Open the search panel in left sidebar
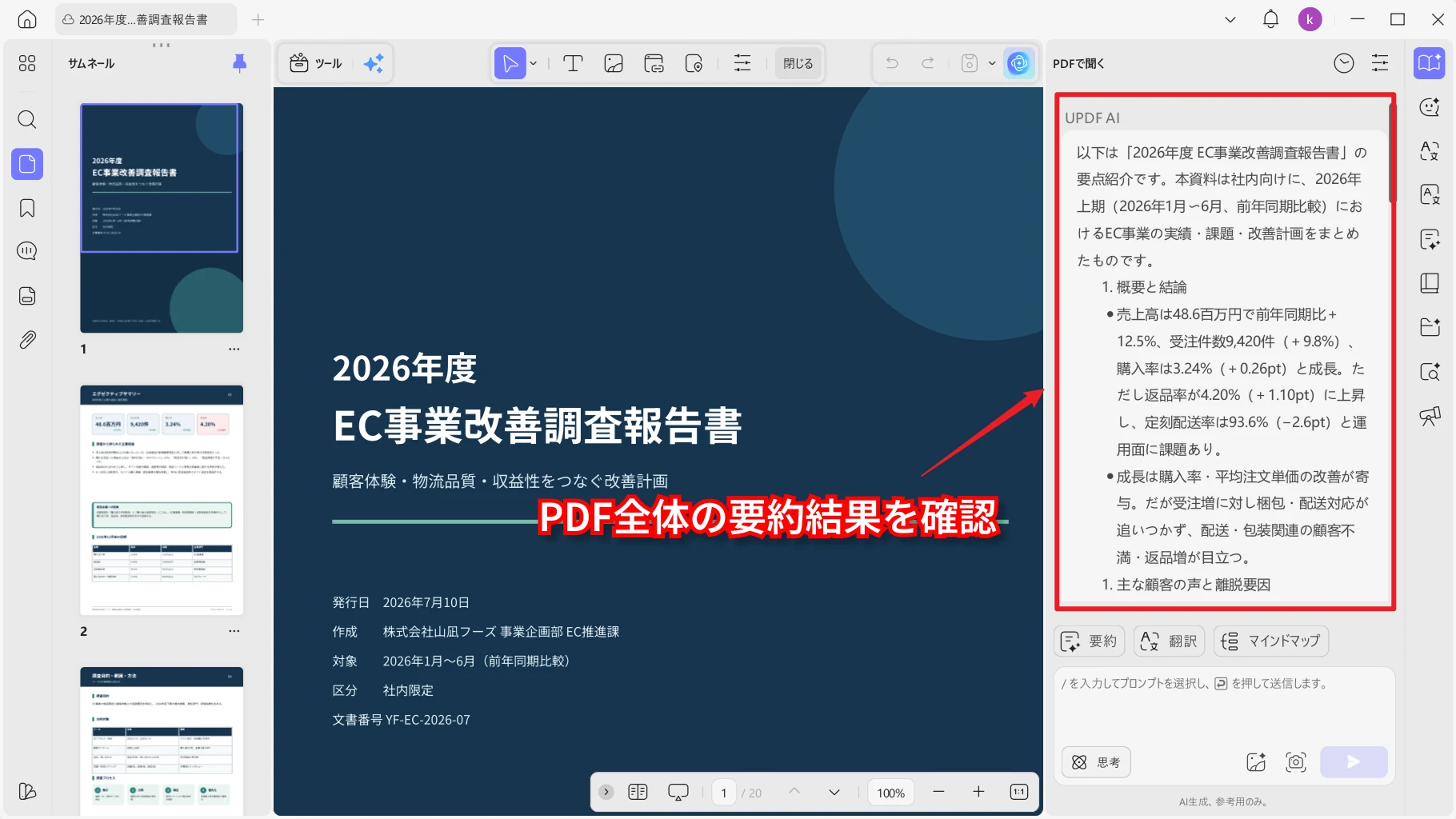The image size is (1456, 819). 27,120
